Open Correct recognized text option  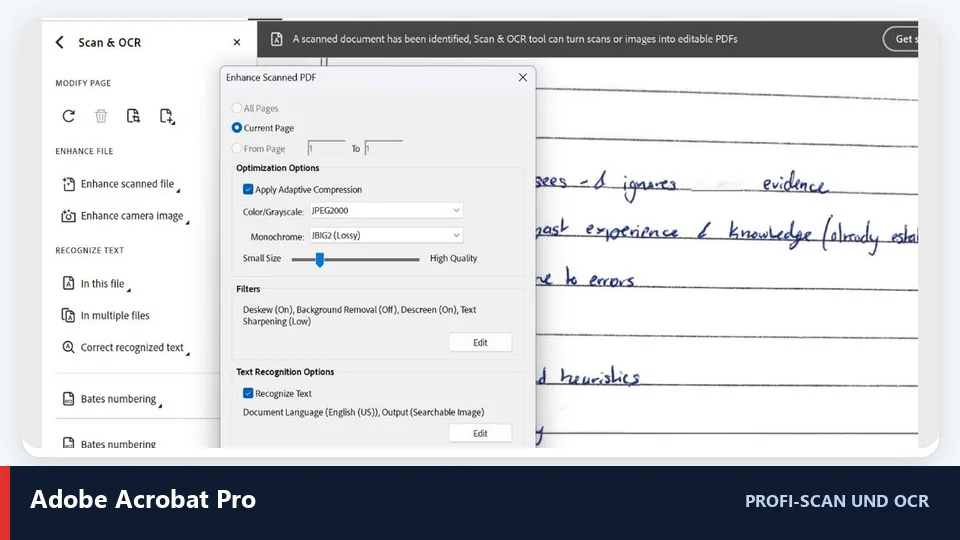tap(132, 347)
